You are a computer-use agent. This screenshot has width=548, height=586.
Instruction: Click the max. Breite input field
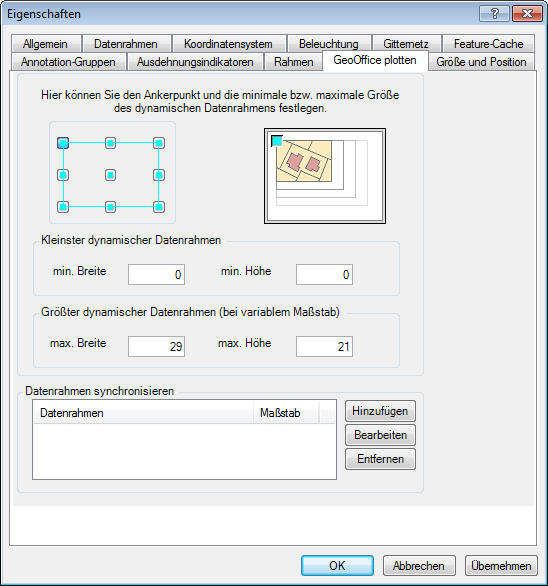pyautogui.click(x=156, y=346)
